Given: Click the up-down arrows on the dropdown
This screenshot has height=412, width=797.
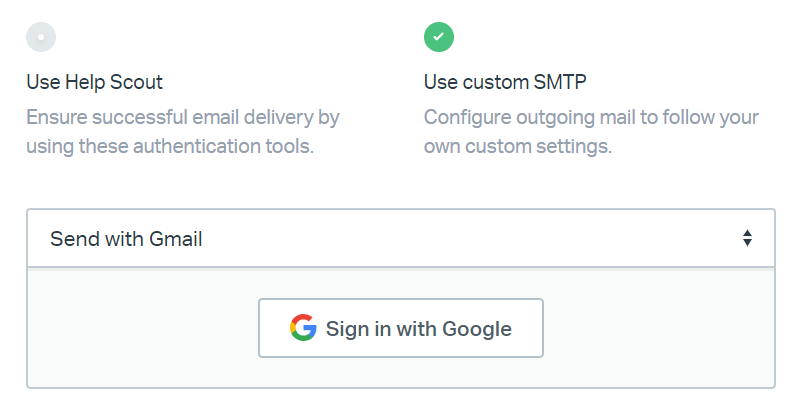Looking at the screenshot, I should coord(746,239).
